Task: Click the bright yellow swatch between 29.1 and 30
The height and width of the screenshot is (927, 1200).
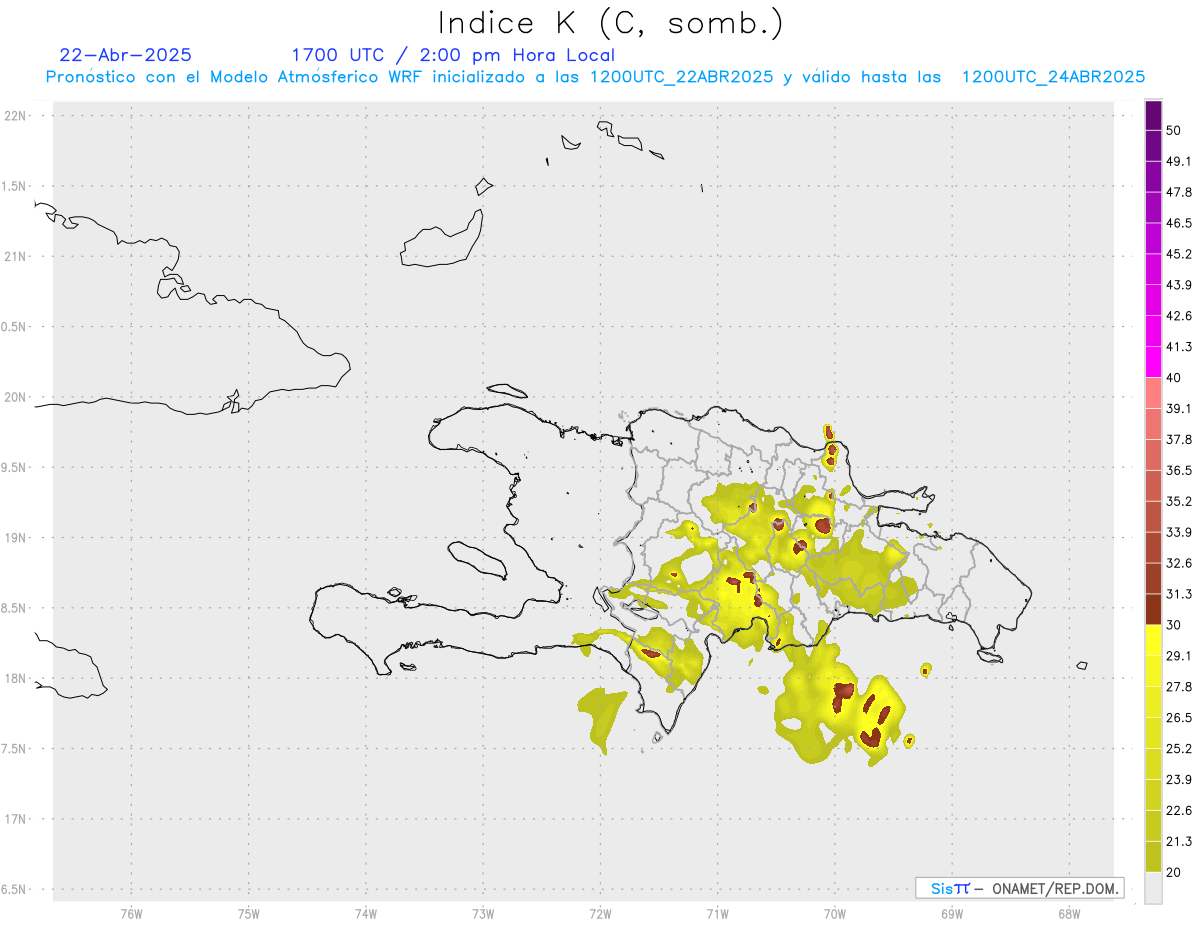Action: tap(1153, 641)
